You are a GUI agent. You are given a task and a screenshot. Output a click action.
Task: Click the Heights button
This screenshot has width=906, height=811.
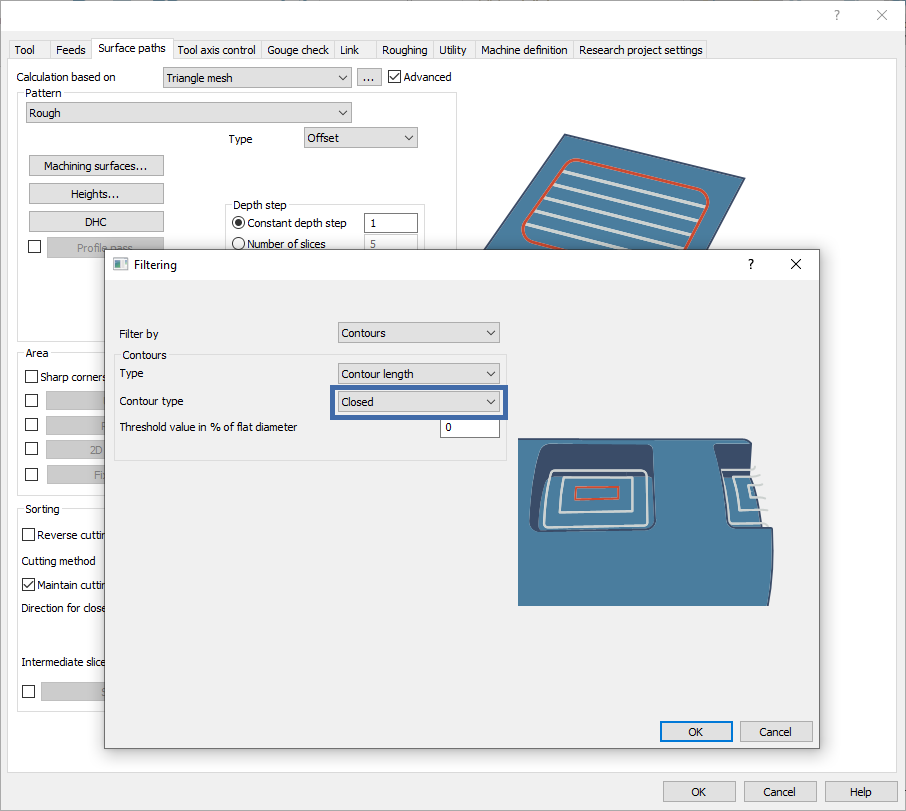coord(96,194)
